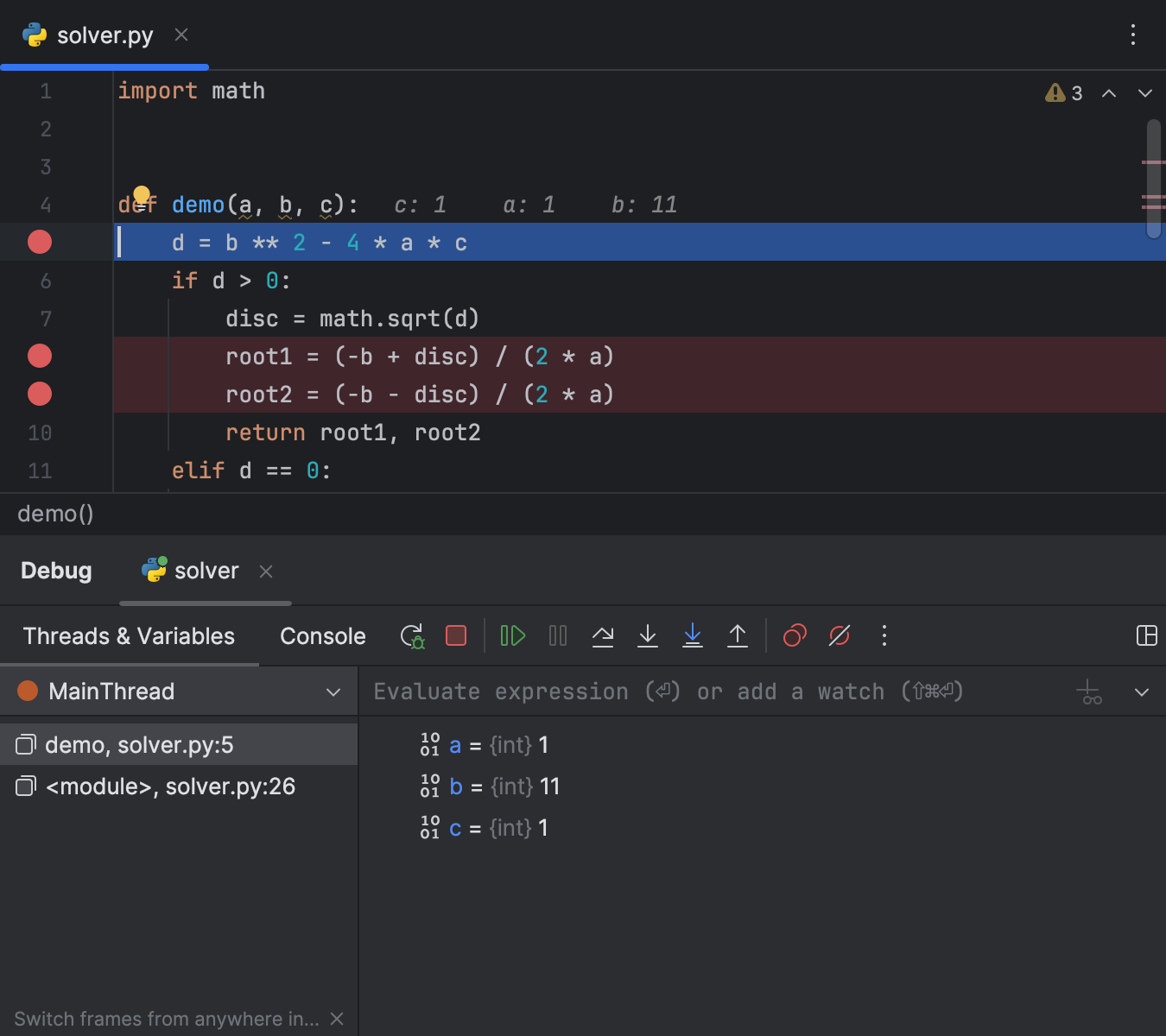Open the debugger layout settings
The height and width of the screenshot is (1036, 1166).
[x=1147, y=636]
